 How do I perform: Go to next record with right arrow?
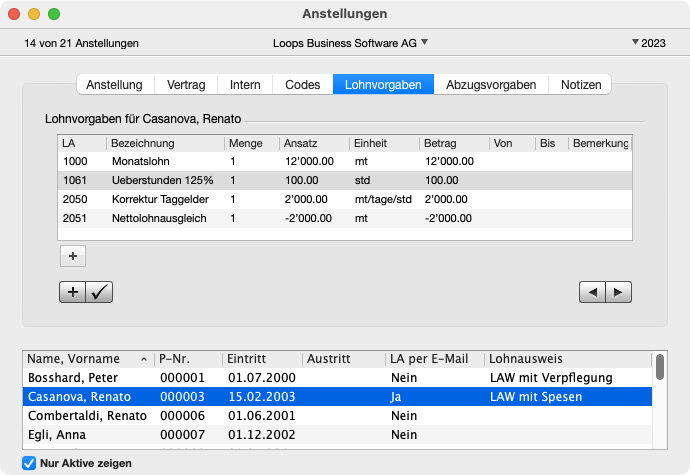point(620,292)
